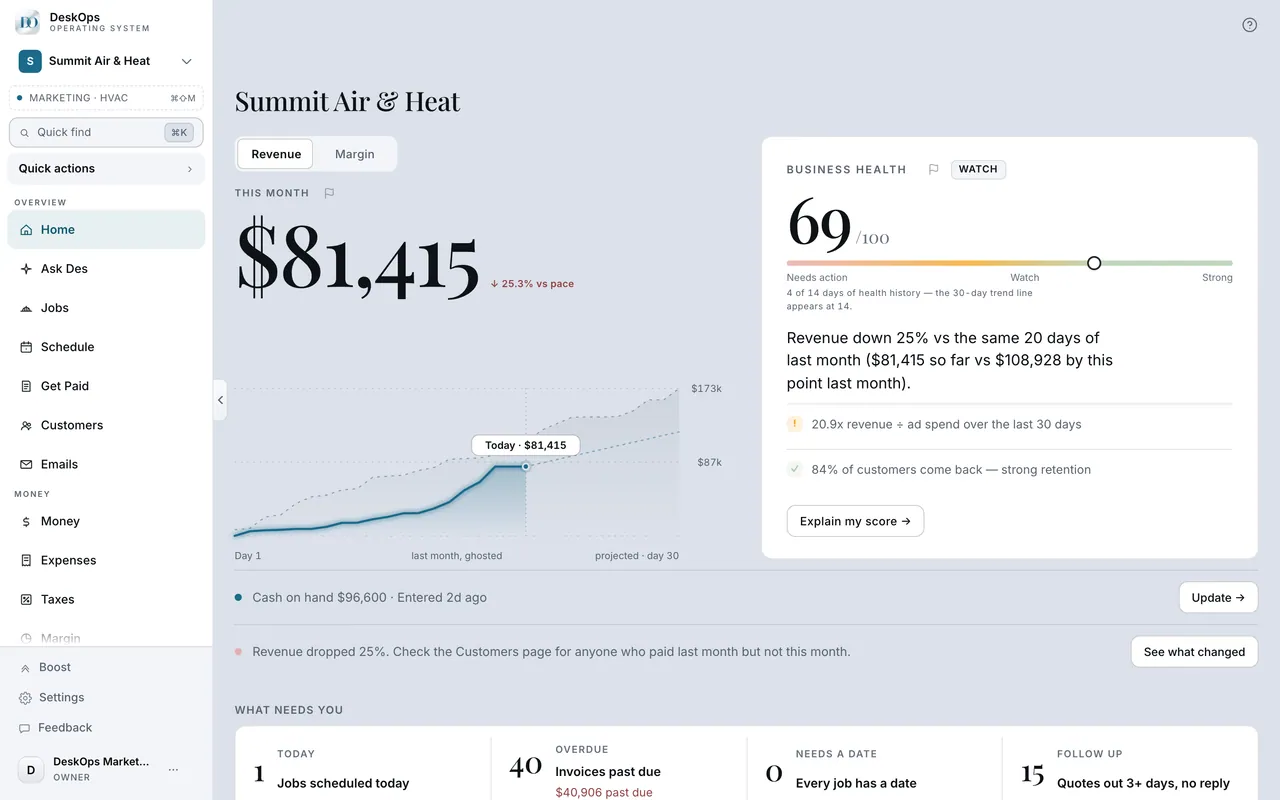Open the owner profile three-dot menu
The image size is (1280, 800).
[x=174, y=769]
